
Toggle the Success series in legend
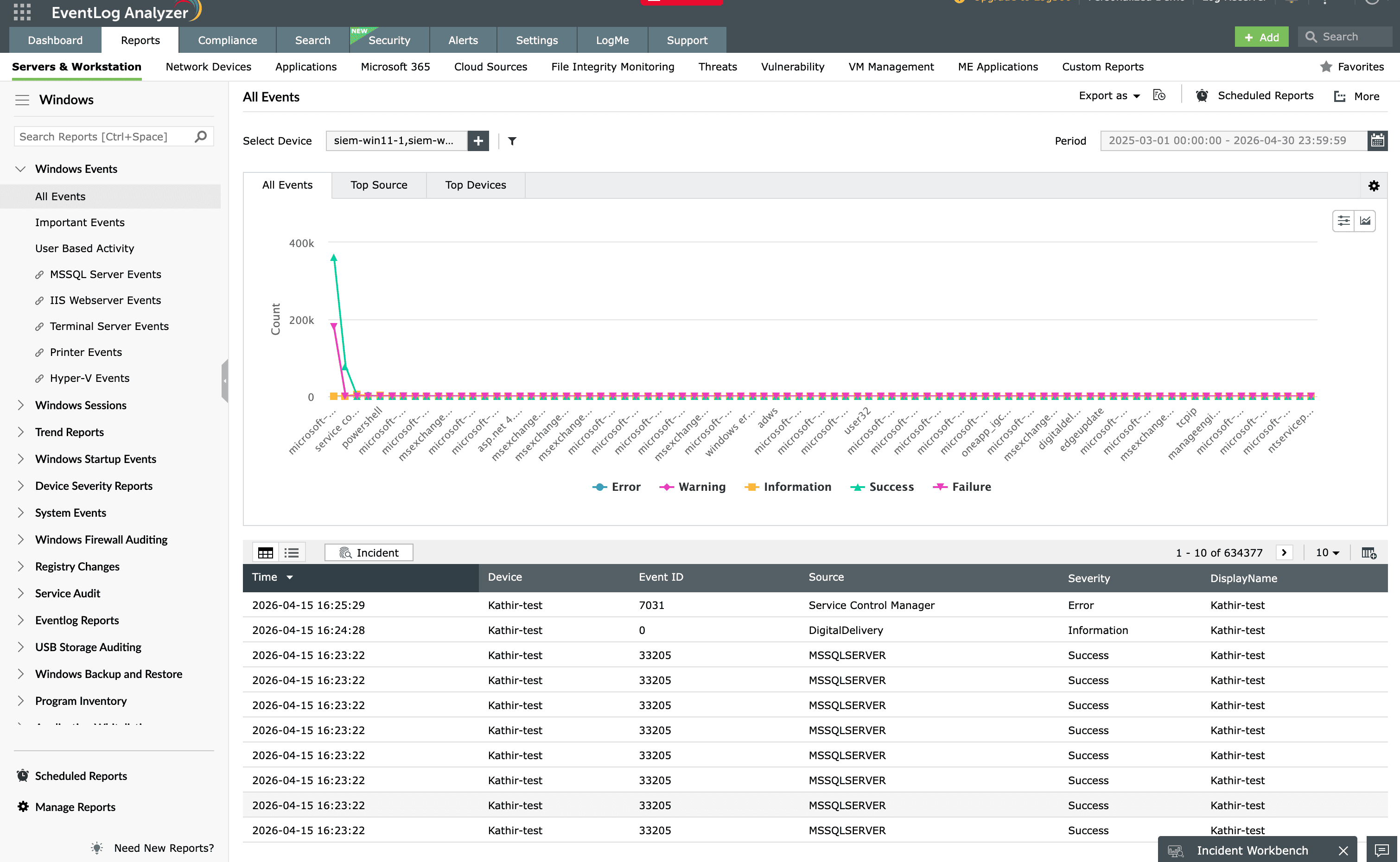click(x=882, y=487)
